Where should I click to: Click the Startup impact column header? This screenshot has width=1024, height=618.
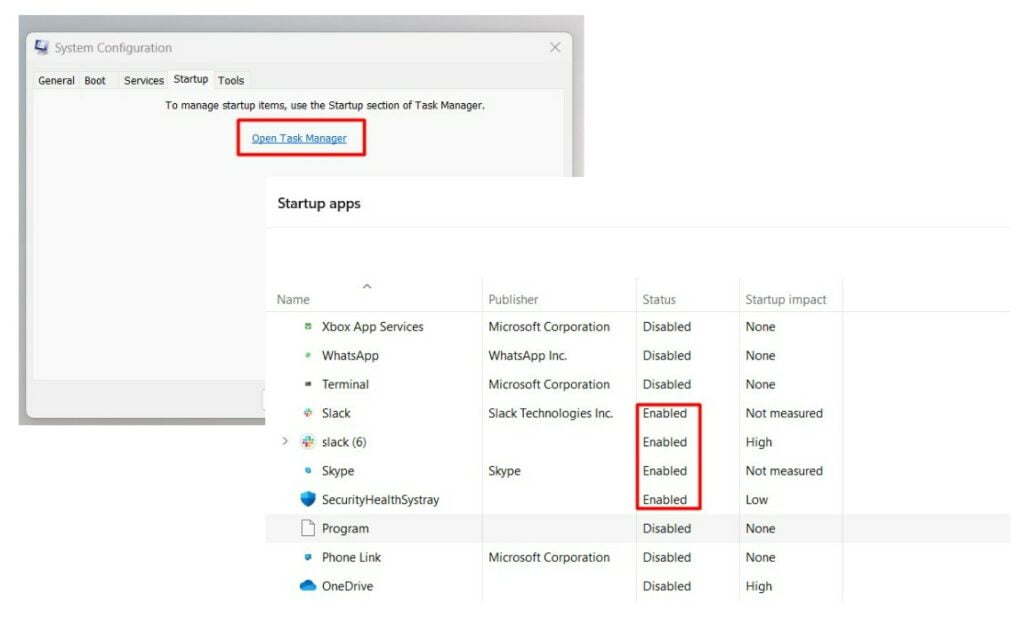[x=786, y=299]
